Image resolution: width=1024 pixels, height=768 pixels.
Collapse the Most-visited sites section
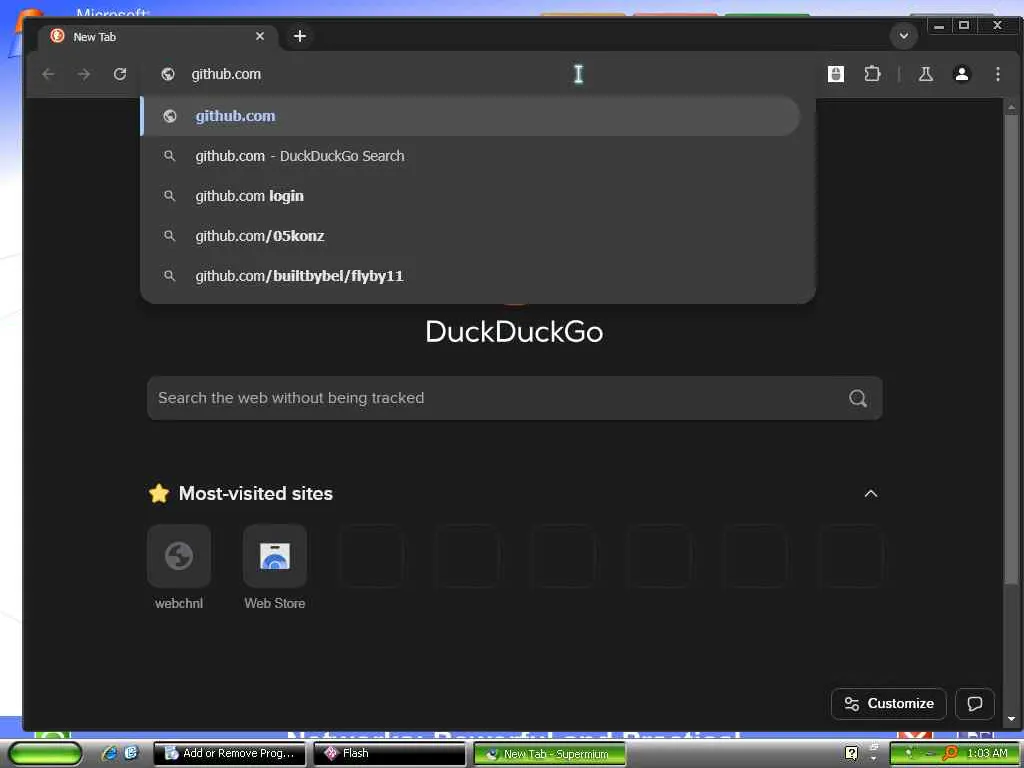tap(871, 494)
